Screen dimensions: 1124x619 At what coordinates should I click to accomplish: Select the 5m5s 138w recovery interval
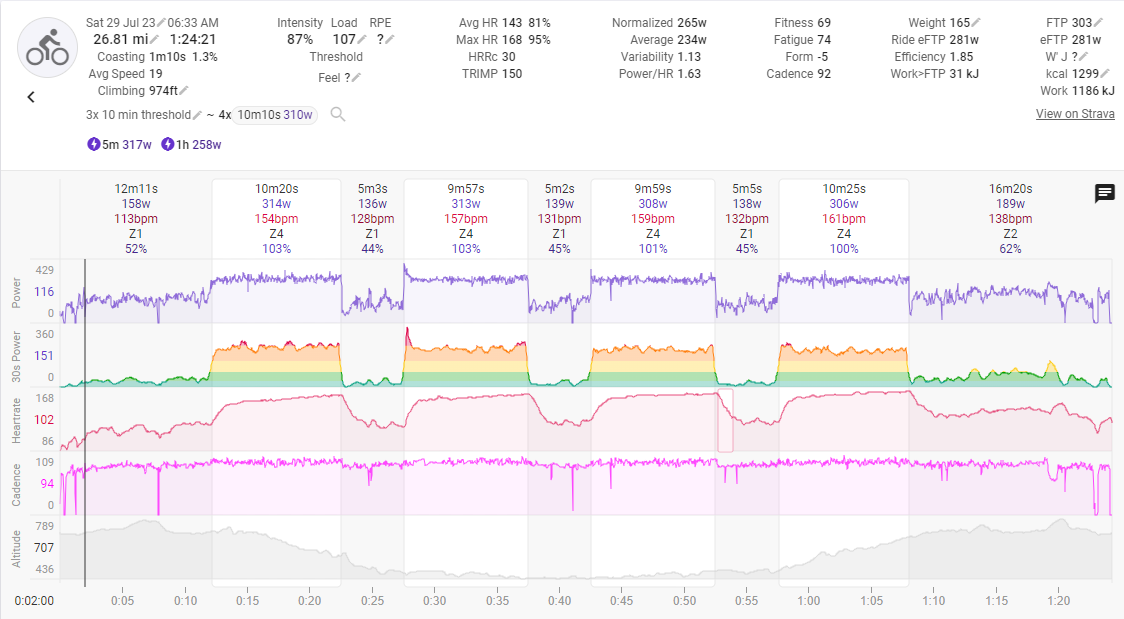coord(746,219)
